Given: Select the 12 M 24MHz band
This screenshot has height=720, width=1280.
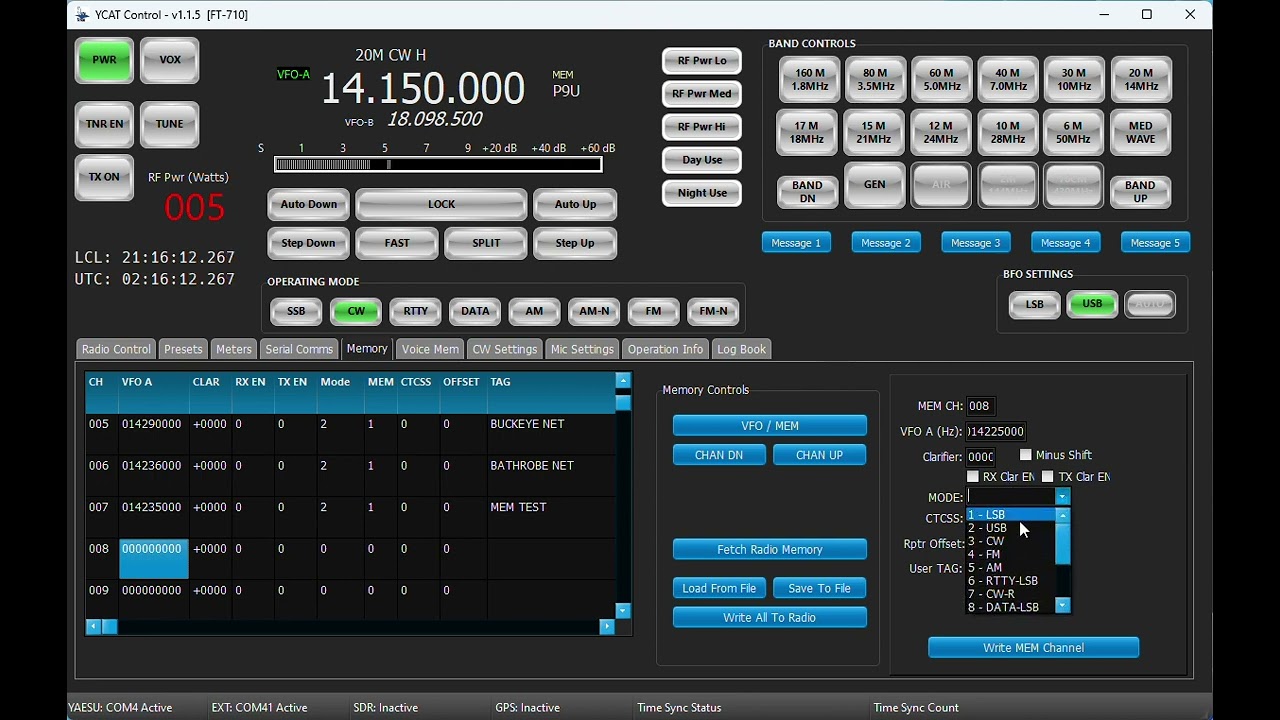Looking at the screenshot, I should point(941,133).
